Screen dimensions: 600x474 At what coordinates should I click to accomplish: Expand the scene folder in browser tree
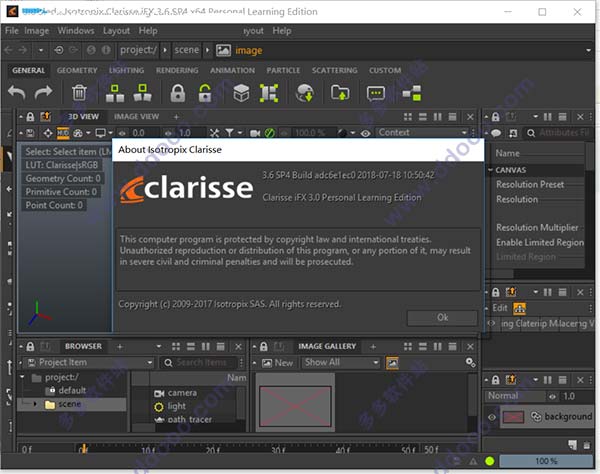[36, 405]
